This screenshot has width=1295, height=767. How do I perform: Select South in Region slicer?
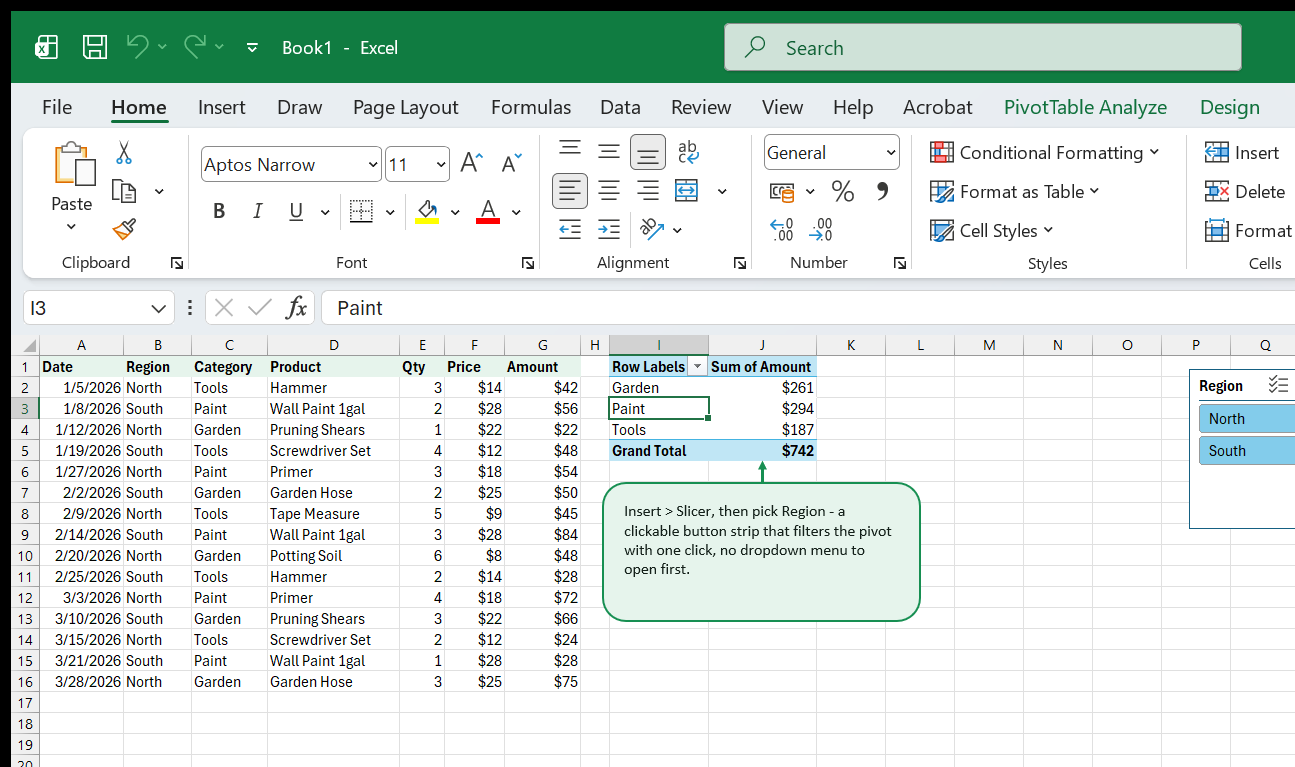tap(1246, 451)
